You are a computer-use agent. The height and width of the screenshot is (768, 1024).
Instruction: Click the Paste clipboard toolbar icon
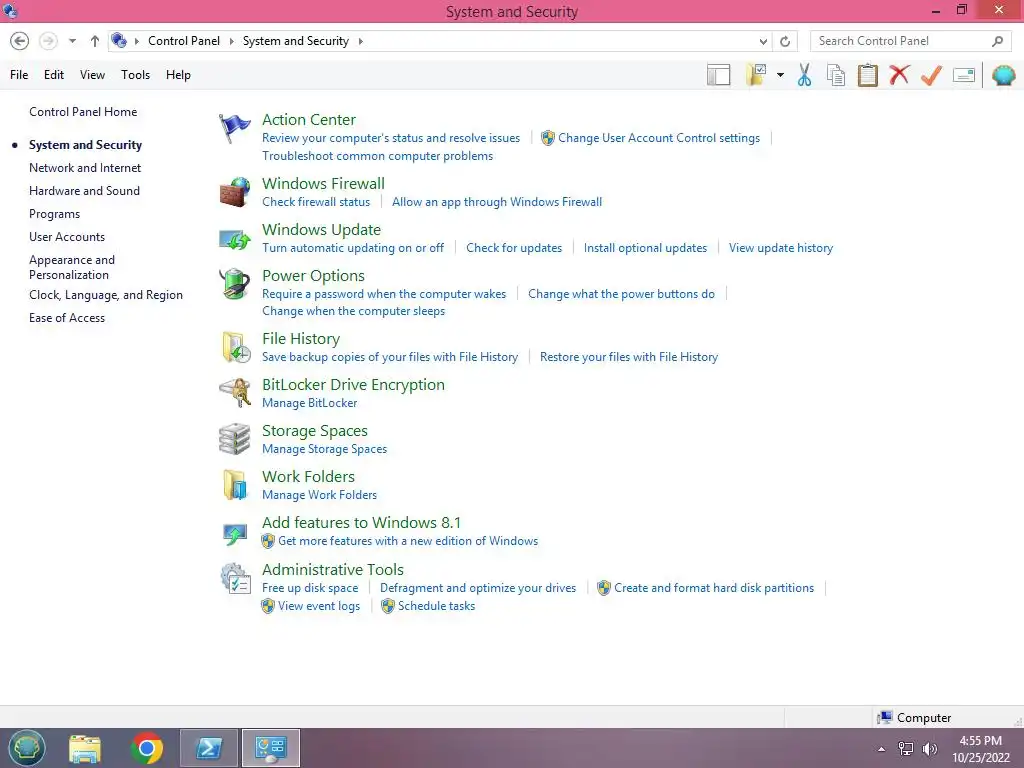click(x=867, y=75)
